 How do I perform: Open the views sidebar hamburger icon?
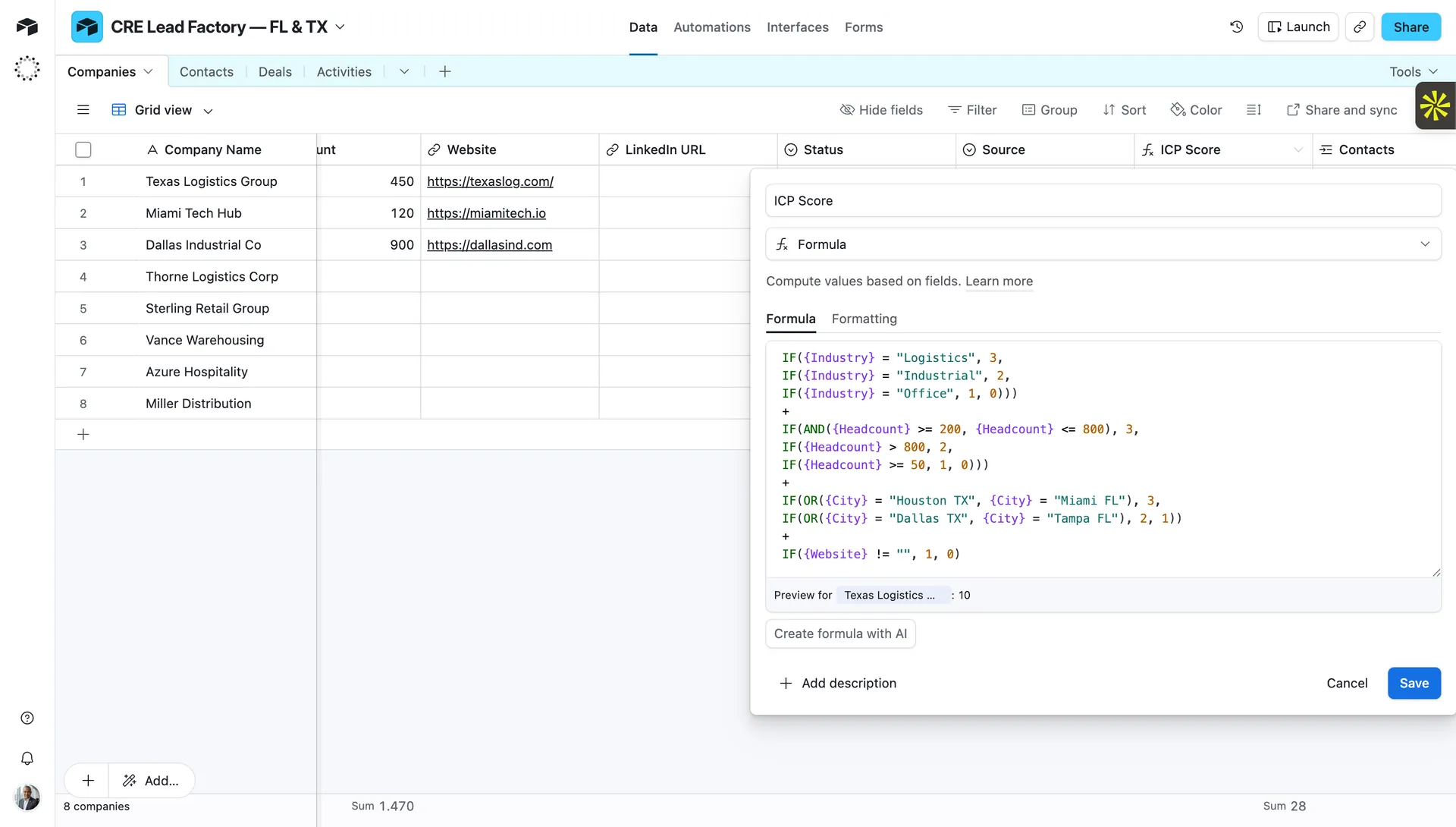tap(83, 110)
